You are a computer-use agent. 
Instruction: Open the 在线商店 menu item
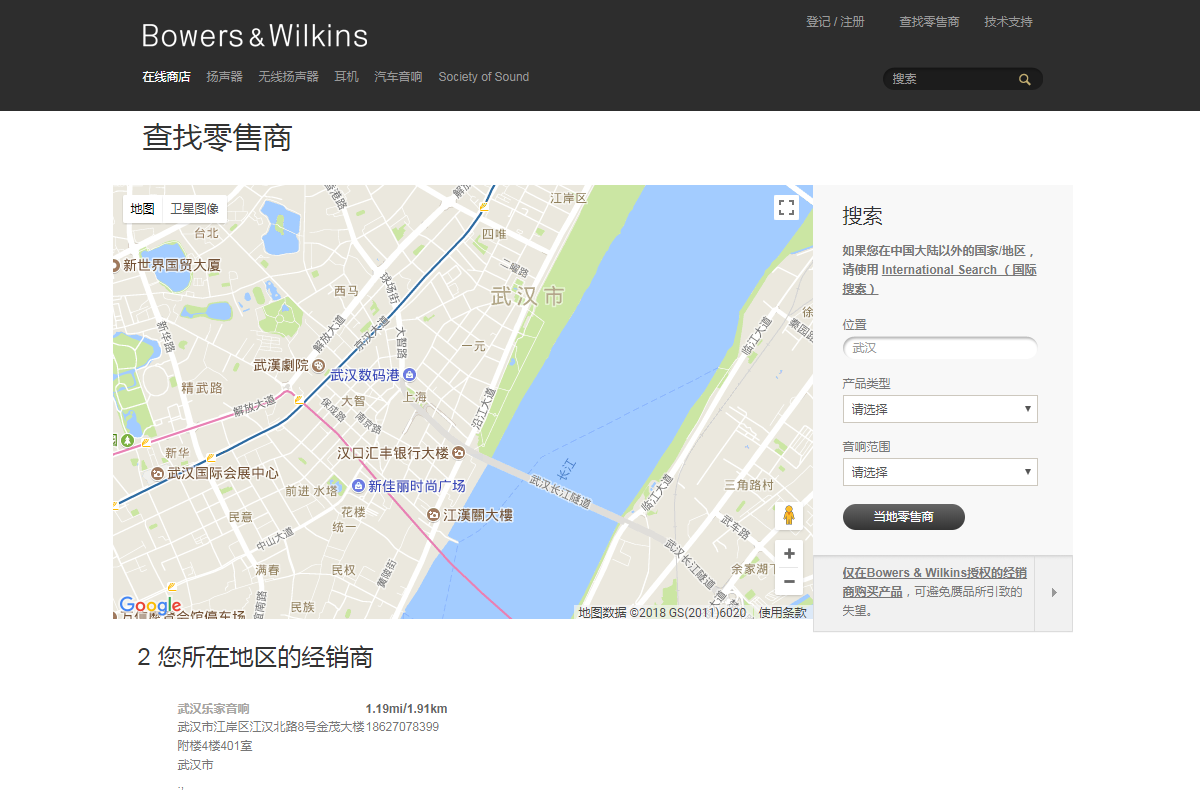click(x=166, y=77)
